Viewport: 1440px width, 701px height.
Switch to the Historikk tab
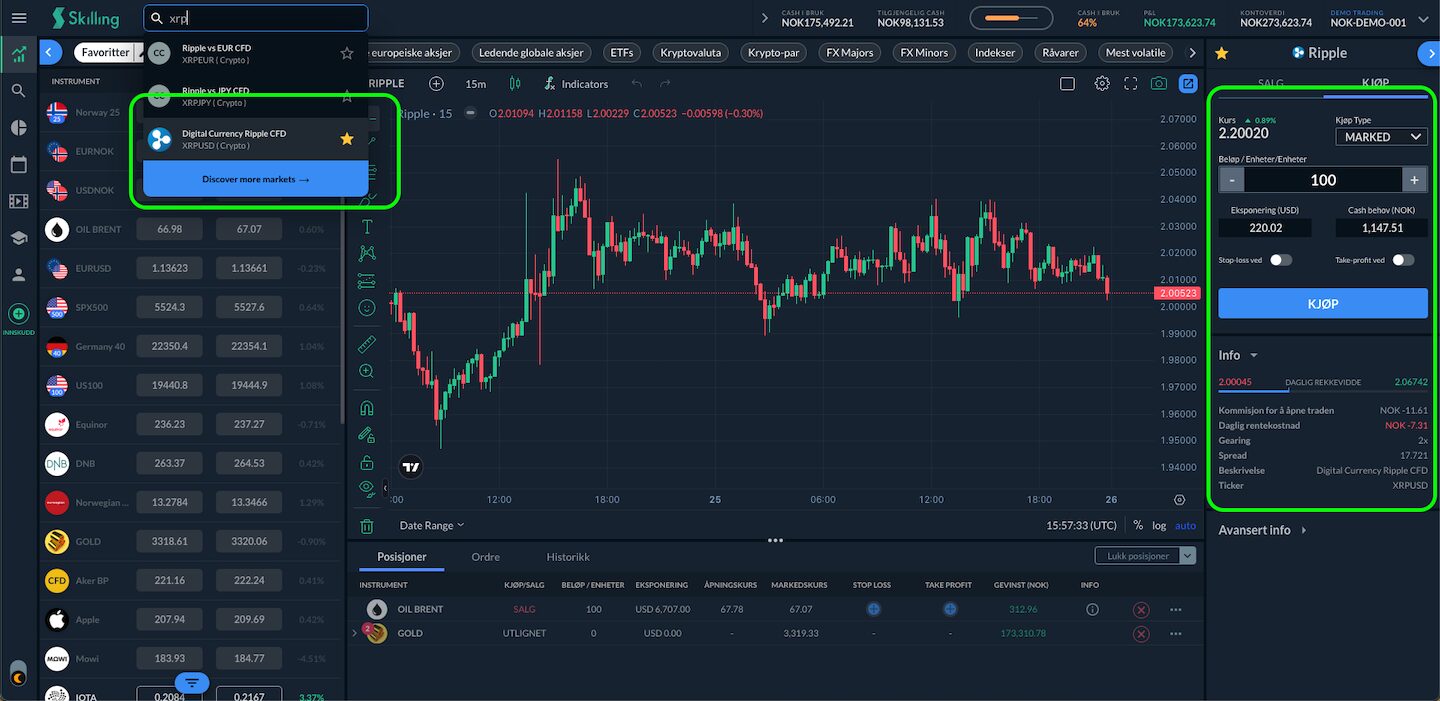click(568, 557)
